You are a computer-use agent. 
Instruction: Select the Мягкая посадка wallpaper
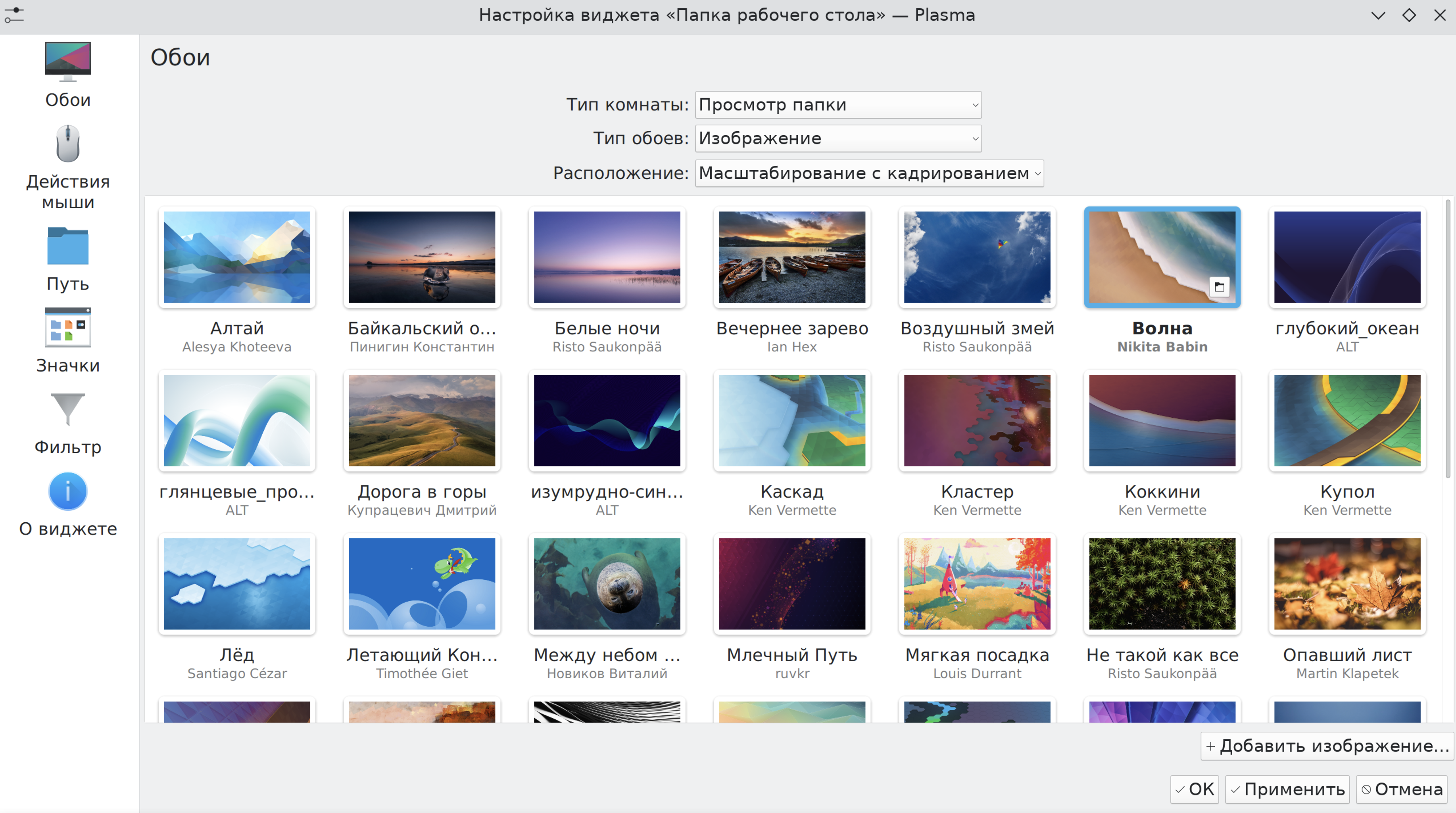coord(977,584)
